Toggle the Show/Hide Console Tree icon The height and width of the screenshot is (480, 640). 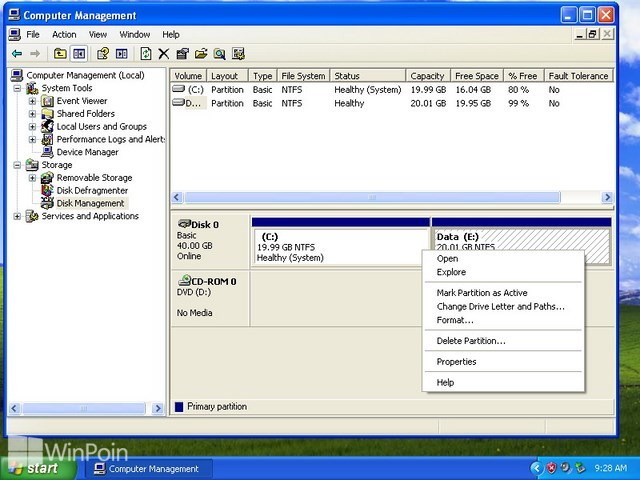tap(79, 53)
